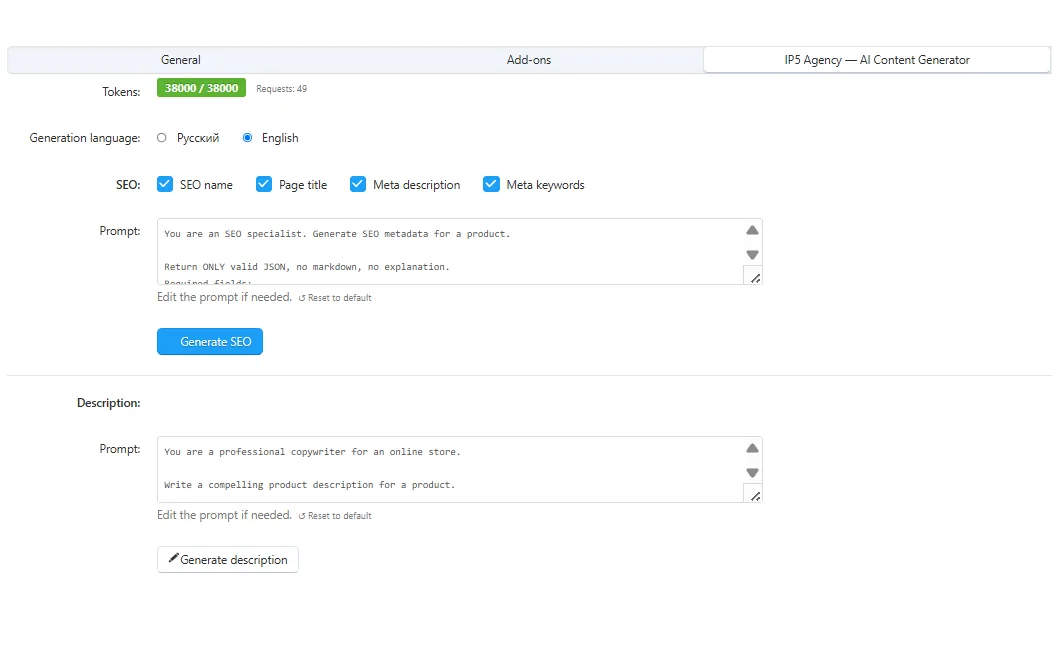Click the 'Requests: 49' text
Image resolution: width=1052 pixels, height=656 pixels.
(x=282, y=89)
